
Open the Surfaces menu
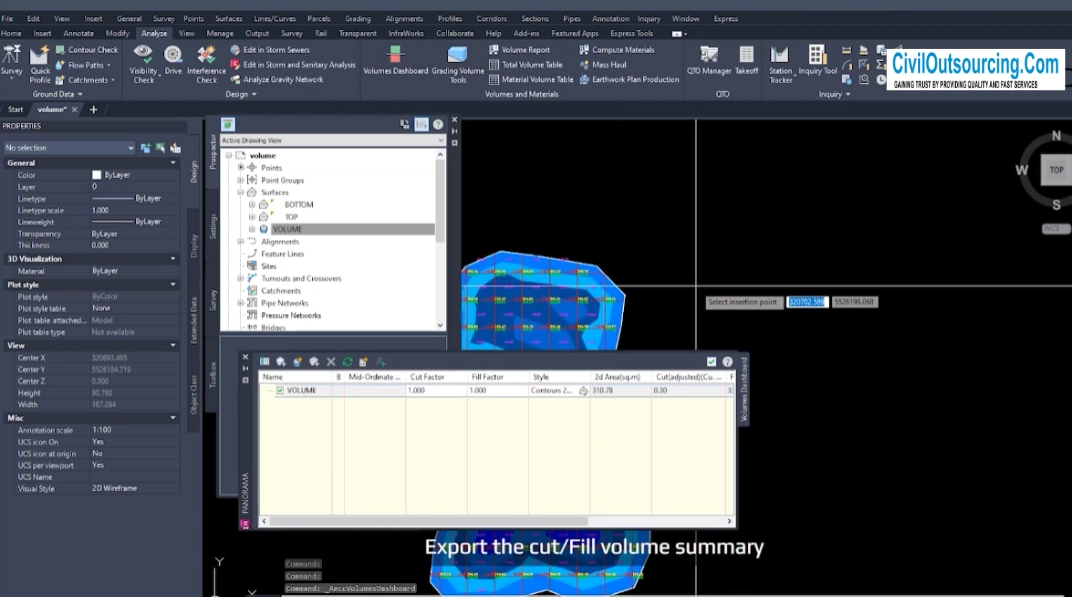228,18
